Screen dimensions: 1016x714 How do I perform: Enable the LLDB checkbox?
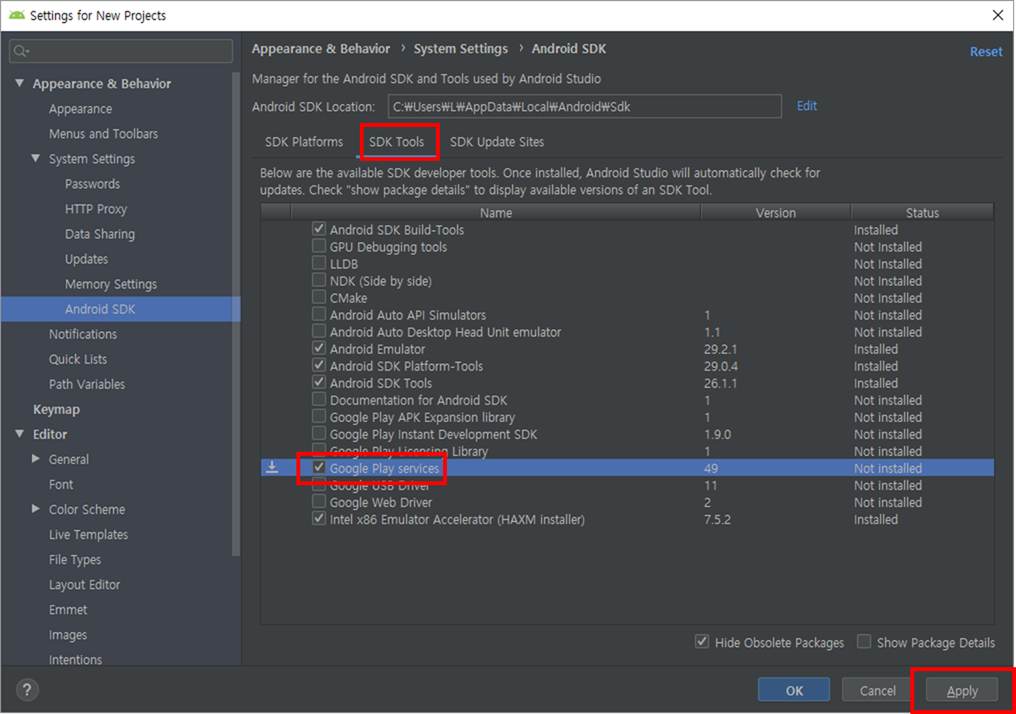pyautogui.click(x=319, y=262)
